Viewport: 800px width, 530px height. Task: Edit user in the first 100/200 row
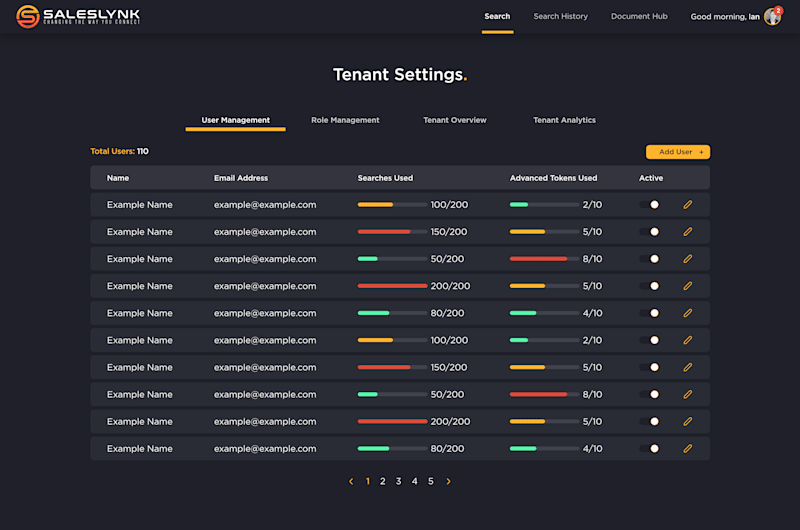click(x=688, y=205)
